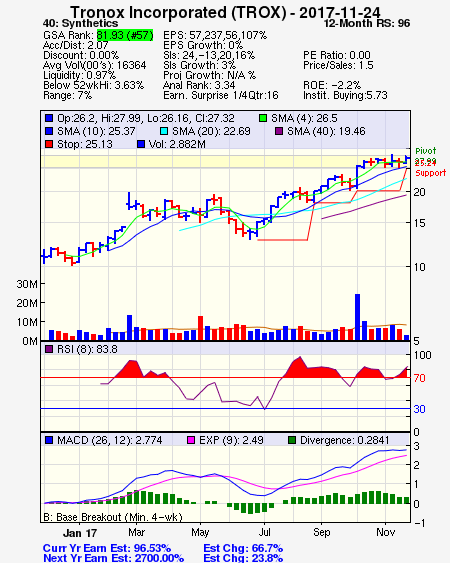This screenshot has height=563, width=450.
Task: Click Avg Vol(00's): 16364 text
Action: (94, 65)
